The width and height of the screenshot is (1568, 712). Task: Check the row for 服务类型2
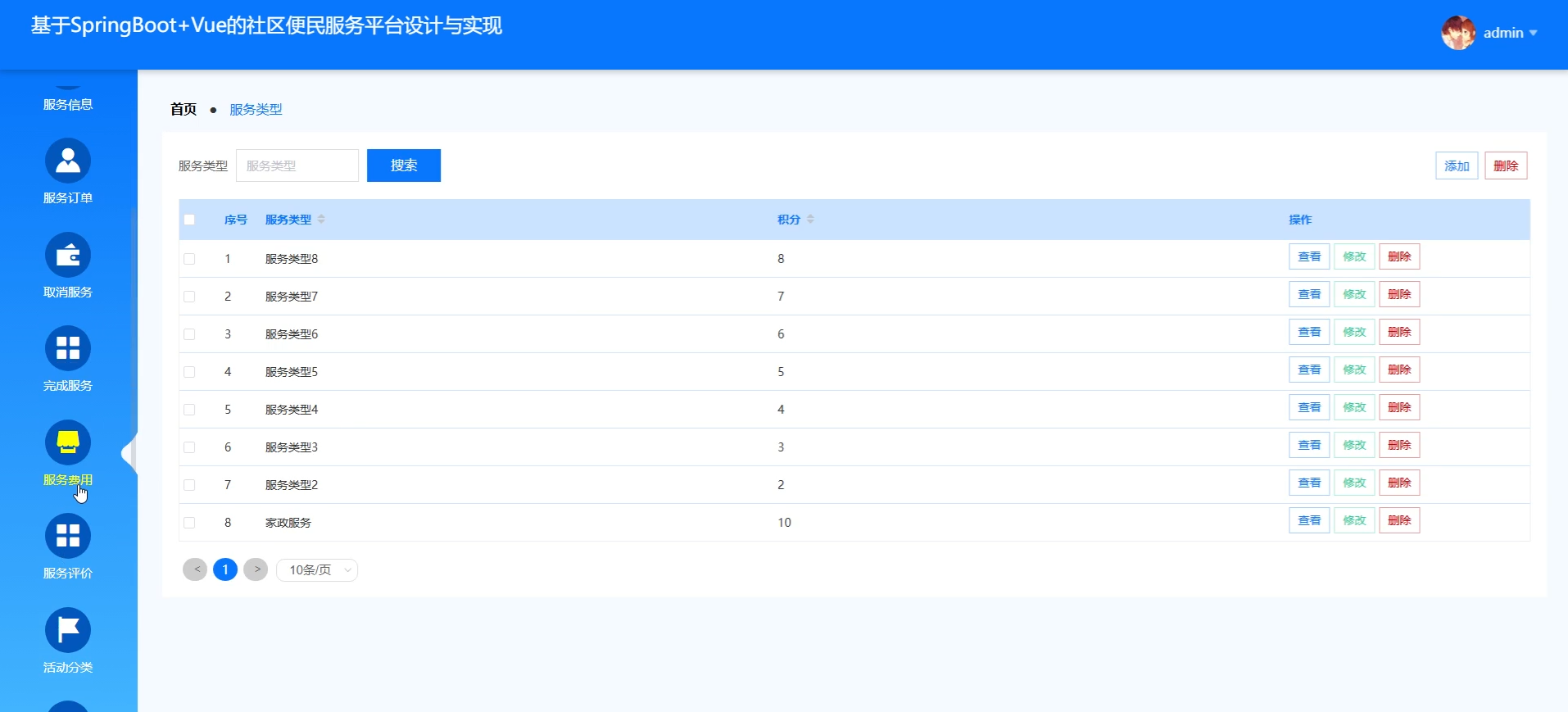[189, 485]
